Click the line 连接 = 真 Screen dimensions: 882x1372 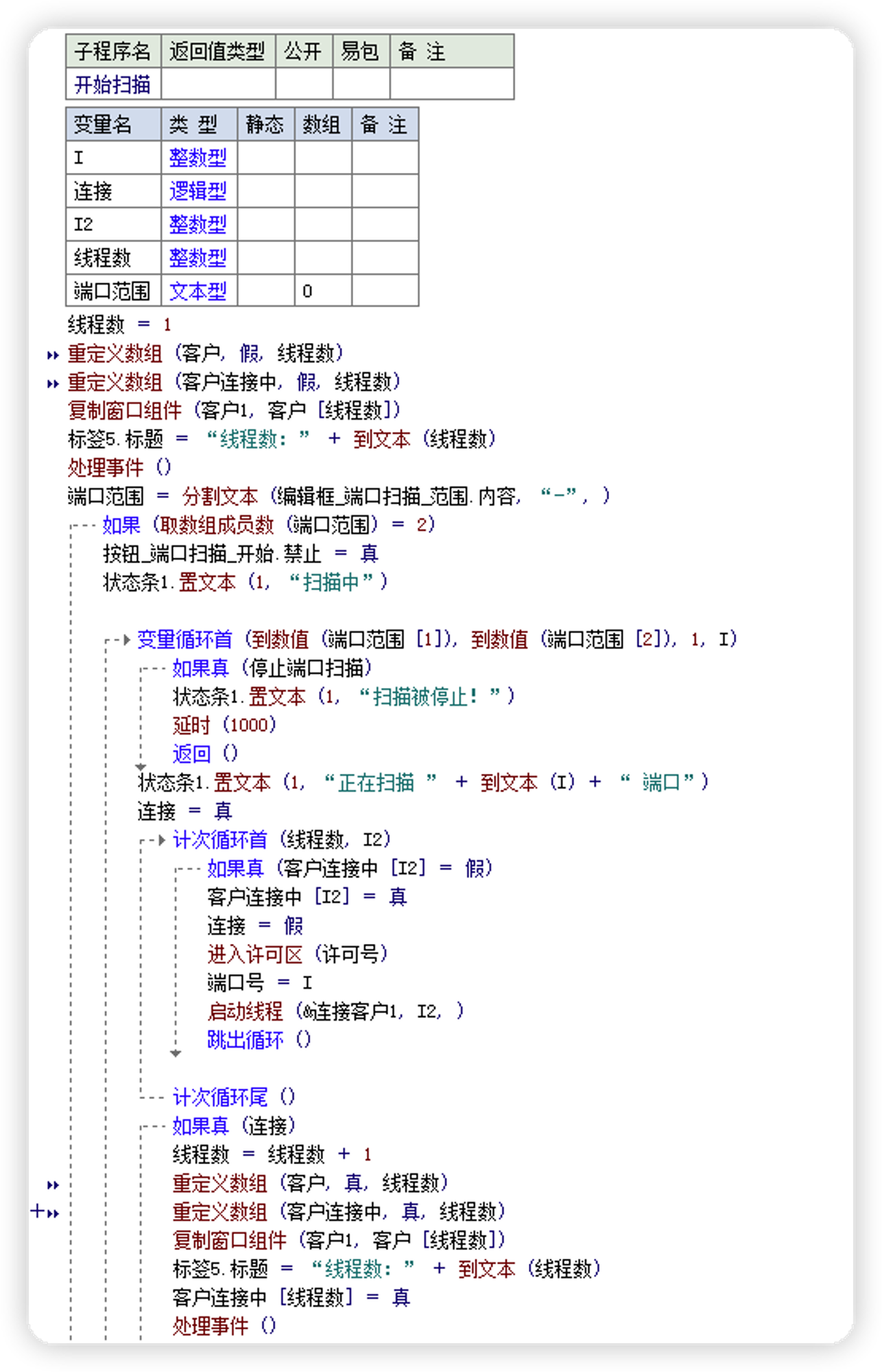[184, 811]
